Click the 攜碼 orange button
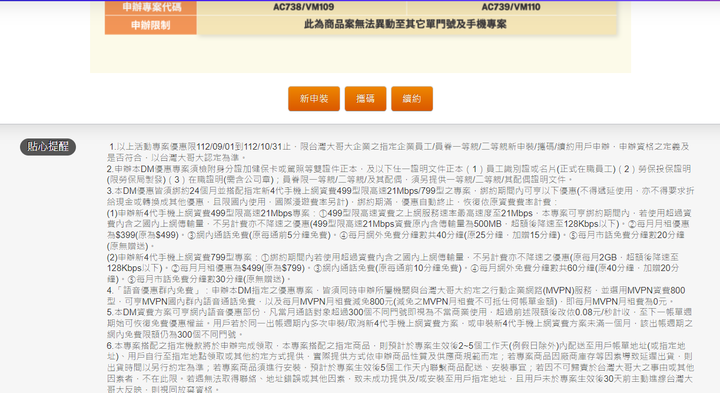 pos(366,99)
